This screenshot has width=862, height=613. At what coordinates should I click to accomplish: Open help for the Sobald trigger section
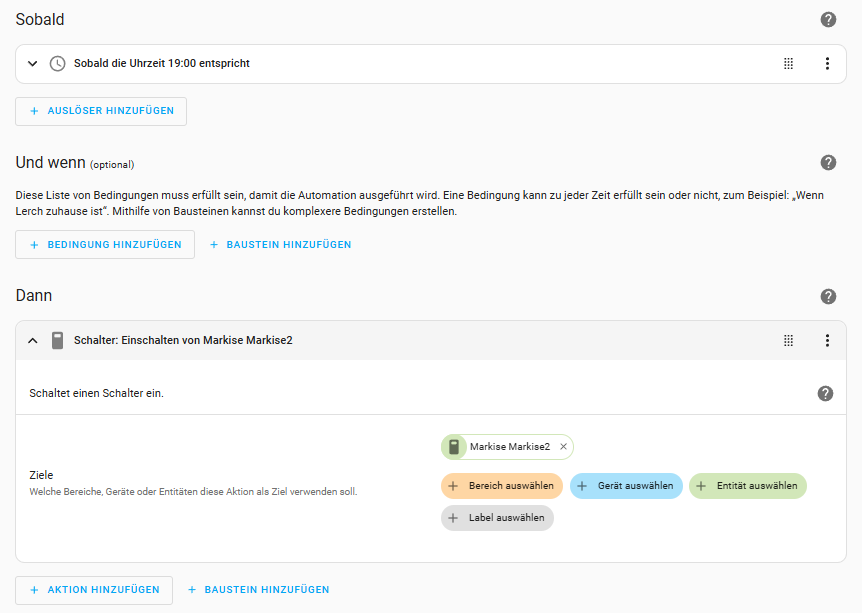[x=828, y=19]
